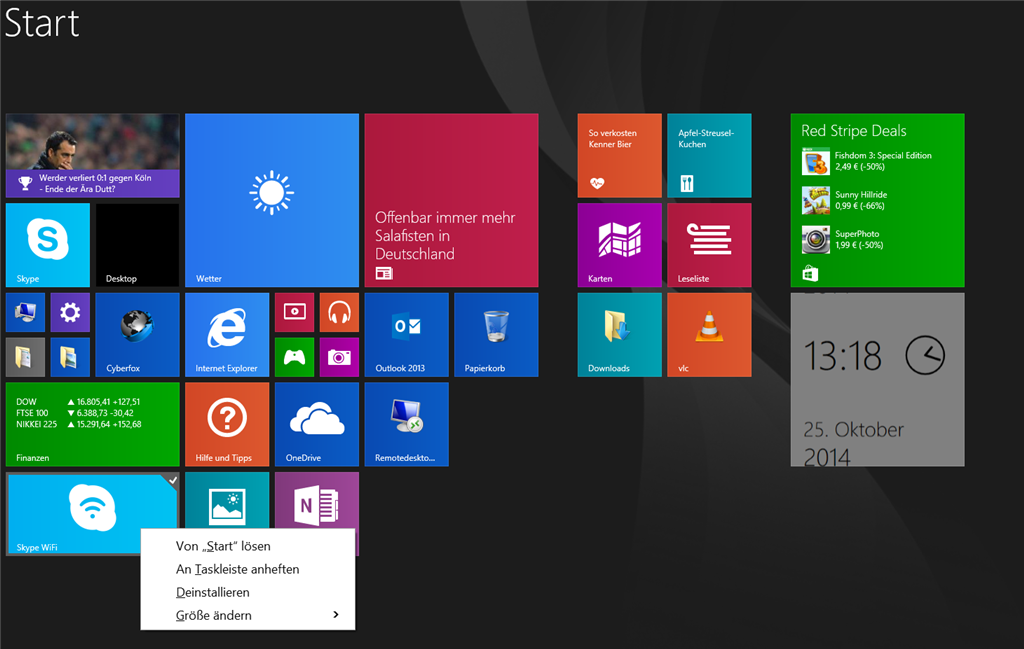Open the sports news tile about Werder
The width and height of the screenshot is (1024, 649).
tap(92, 155)
